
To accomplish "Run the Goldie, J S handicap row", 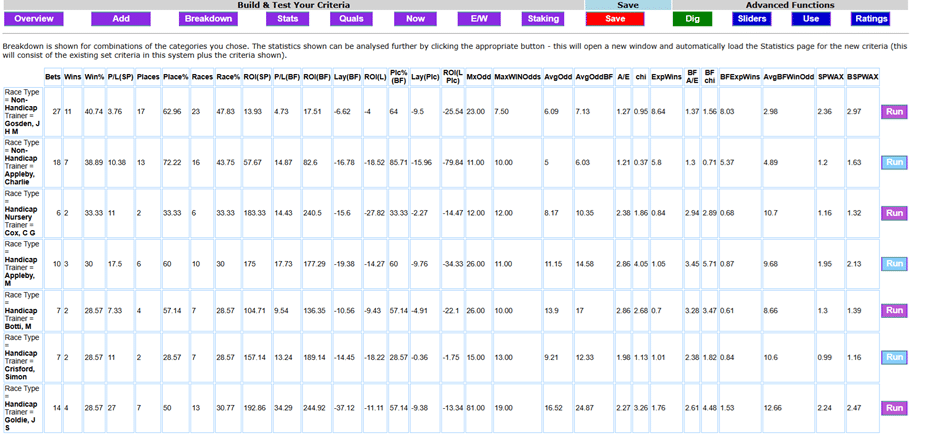I will click(x=894, y=408).
